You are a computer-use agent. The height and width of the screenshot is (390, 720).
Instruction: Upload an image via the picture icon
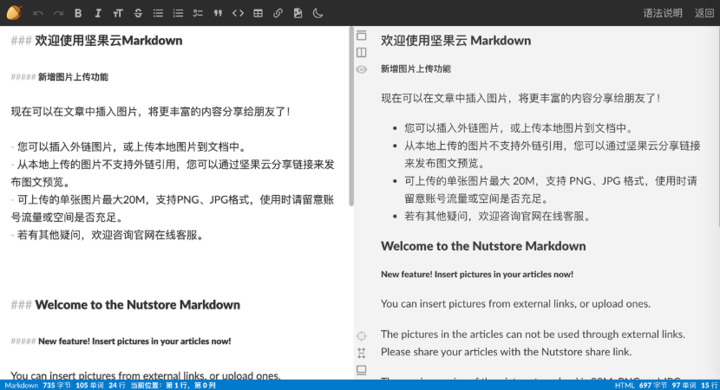[298, 13]
